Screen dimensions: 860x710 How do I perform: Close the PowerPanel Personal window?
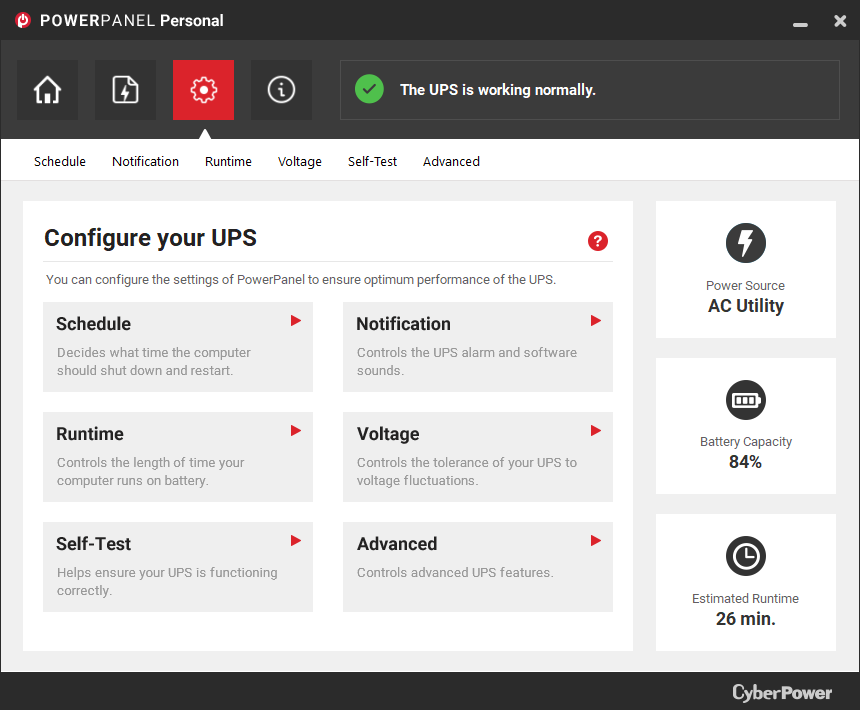pyautogui.click(x=840, y=21)
